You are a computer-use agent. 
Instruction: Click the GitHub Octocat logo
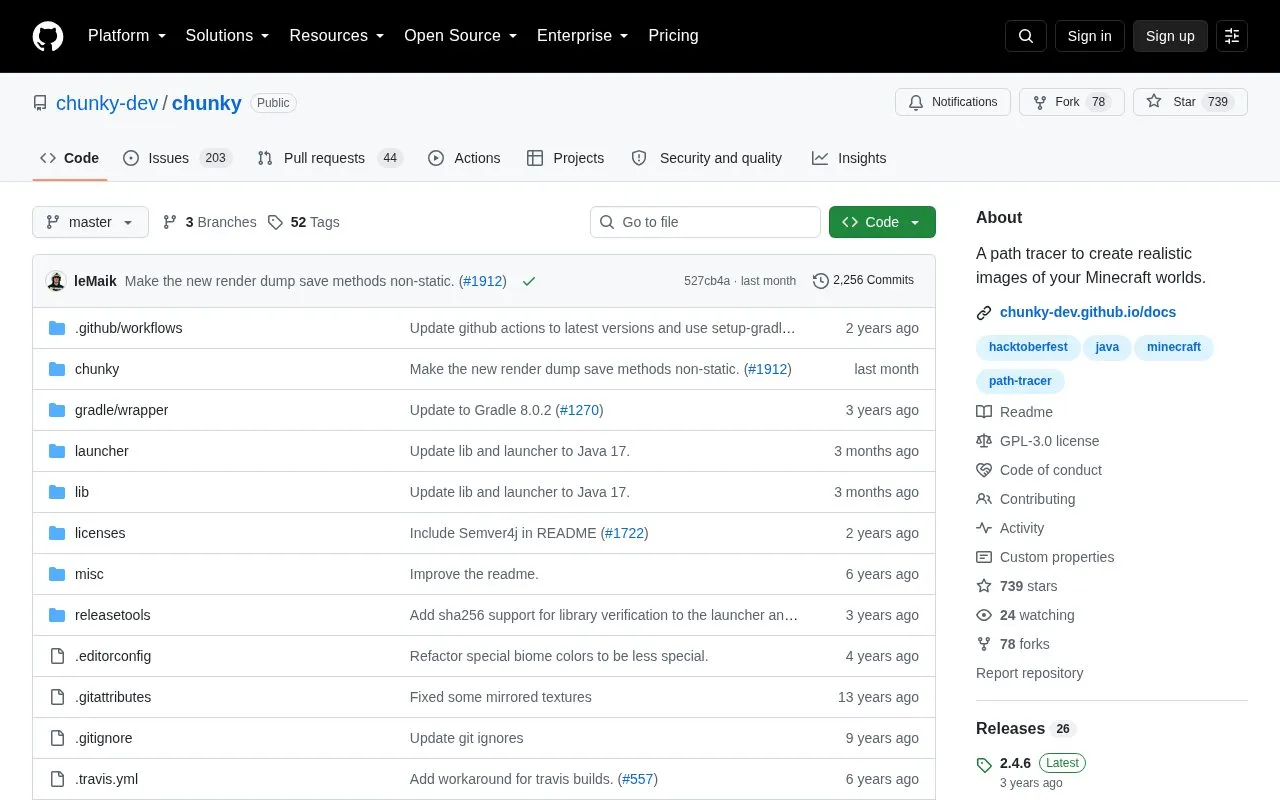(x=48, y=36)
